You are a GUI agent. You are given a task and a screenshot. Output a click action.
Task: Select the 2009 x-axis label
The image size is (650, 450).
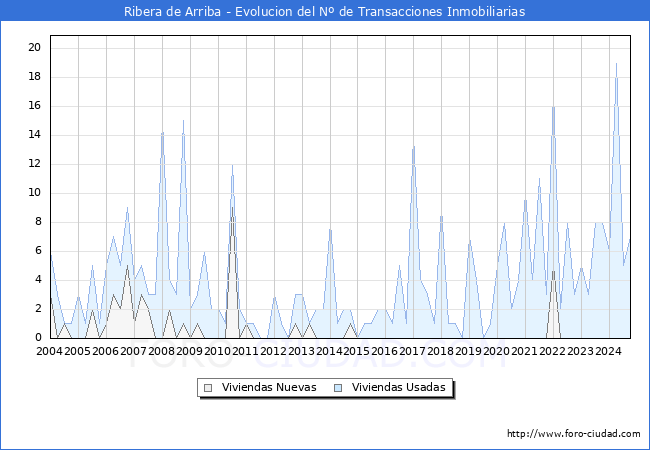click(x=189, y=351)
